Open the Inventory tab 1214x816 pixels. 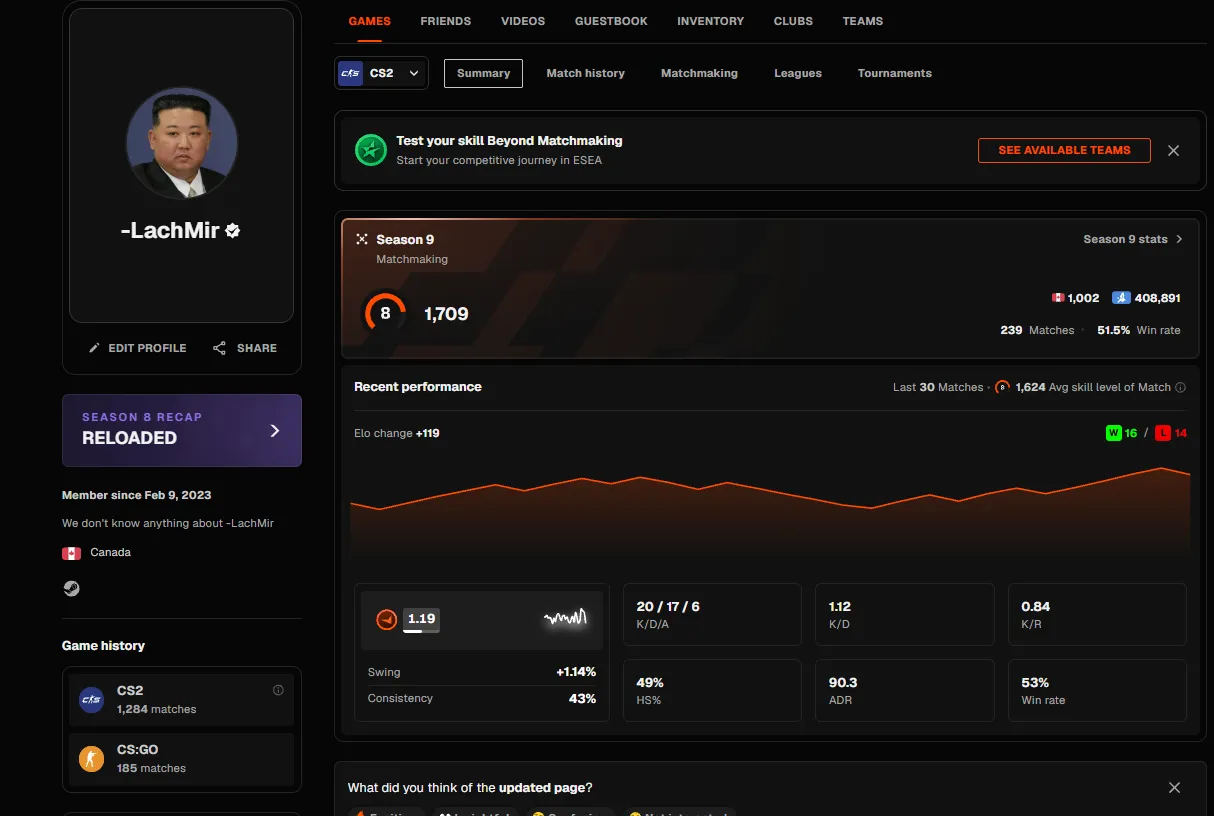710,21
